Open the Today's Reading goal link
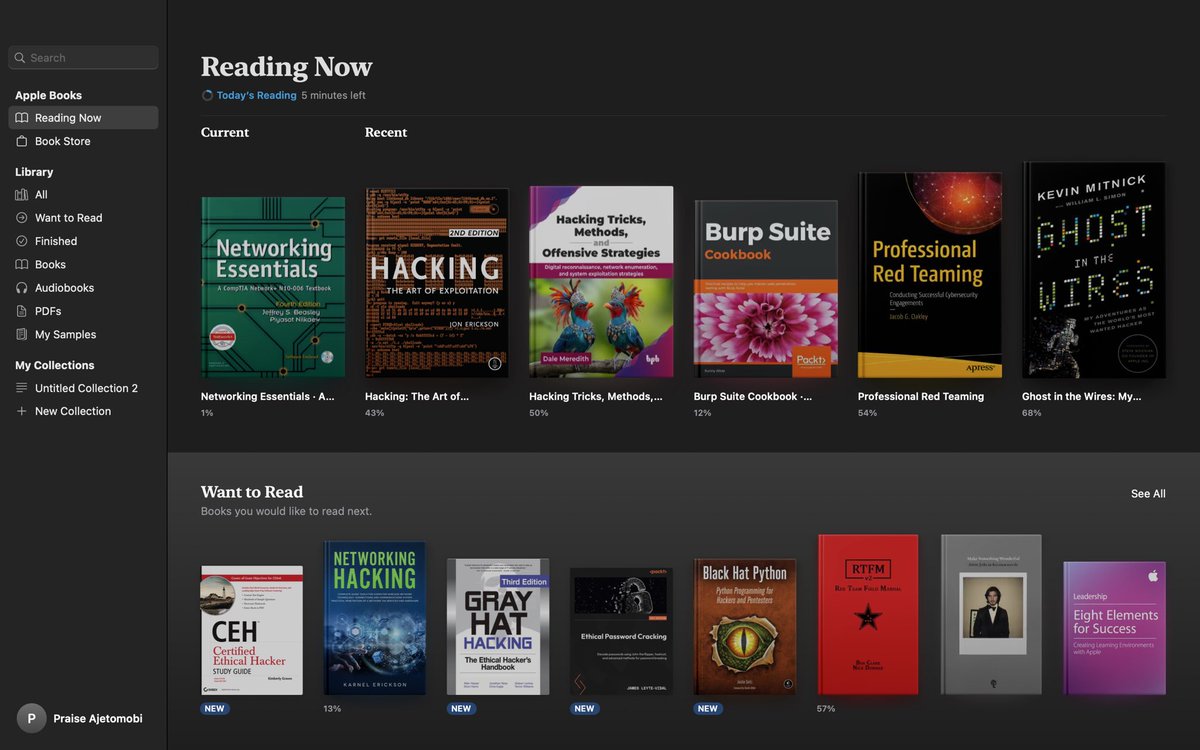The image size is (1200, 750). [256, 96]
